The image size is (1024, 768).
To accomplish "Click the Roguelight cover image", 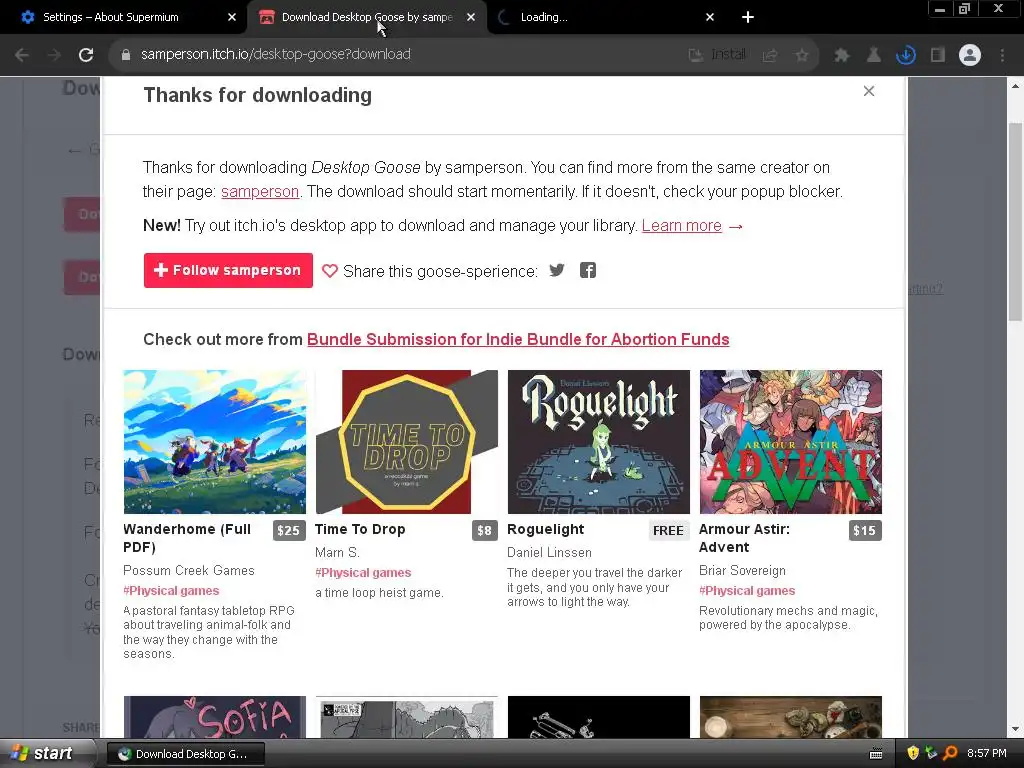I will (598, 442).
